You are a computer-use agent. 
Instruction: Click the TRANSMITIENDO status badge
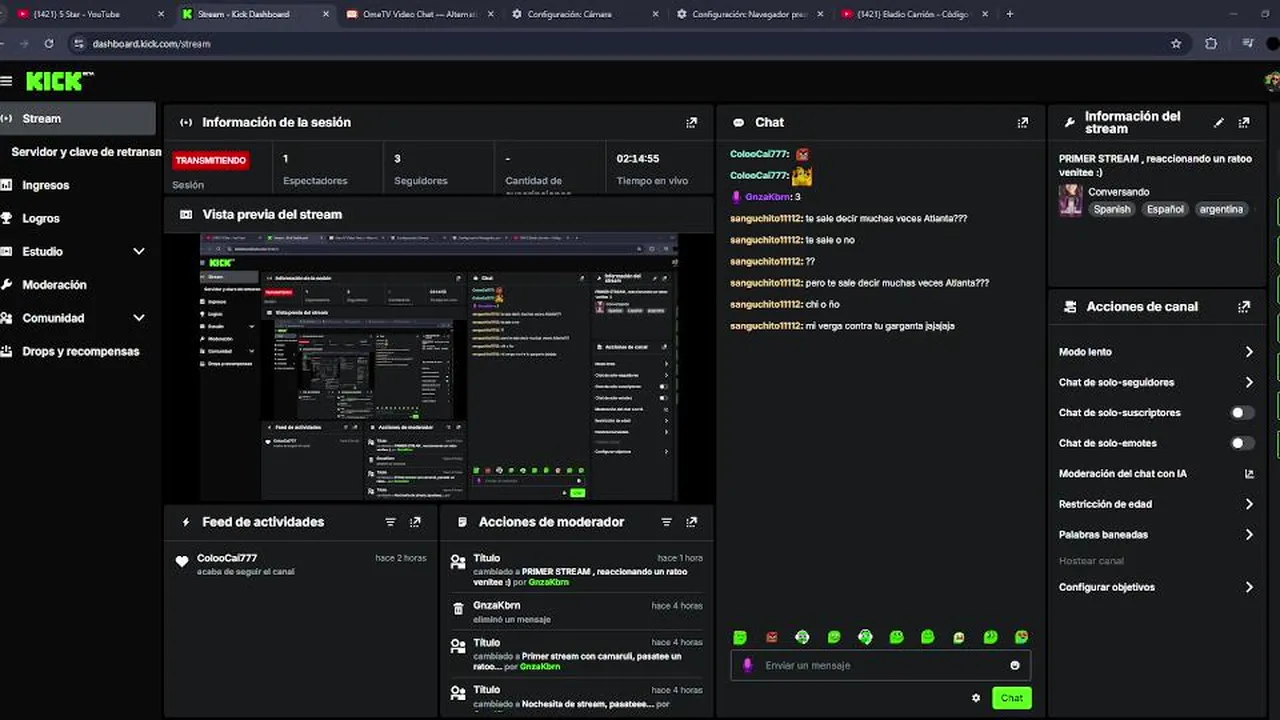coord(211,160)
